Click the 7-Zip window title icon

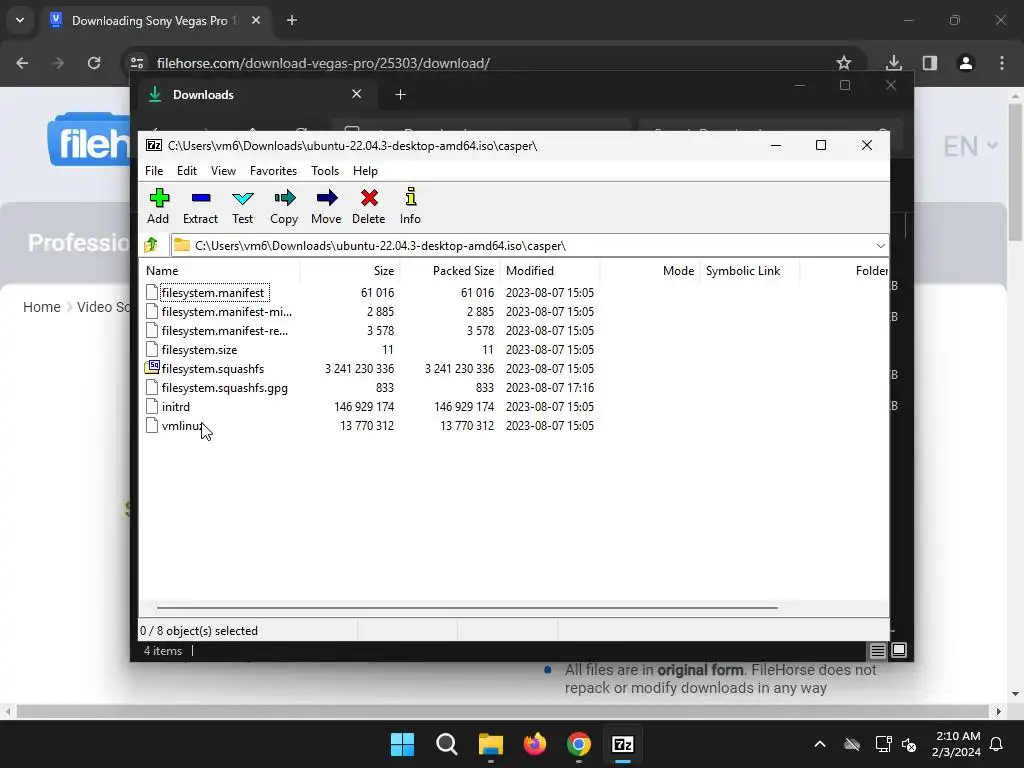pyautogui.click(x=153, y=146)
